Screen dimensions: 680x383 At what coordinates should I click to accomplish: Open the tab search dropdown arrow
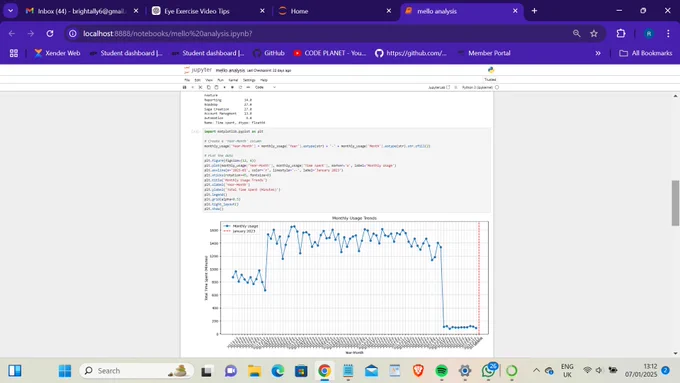pyautogui.click(x=10, y=11)
